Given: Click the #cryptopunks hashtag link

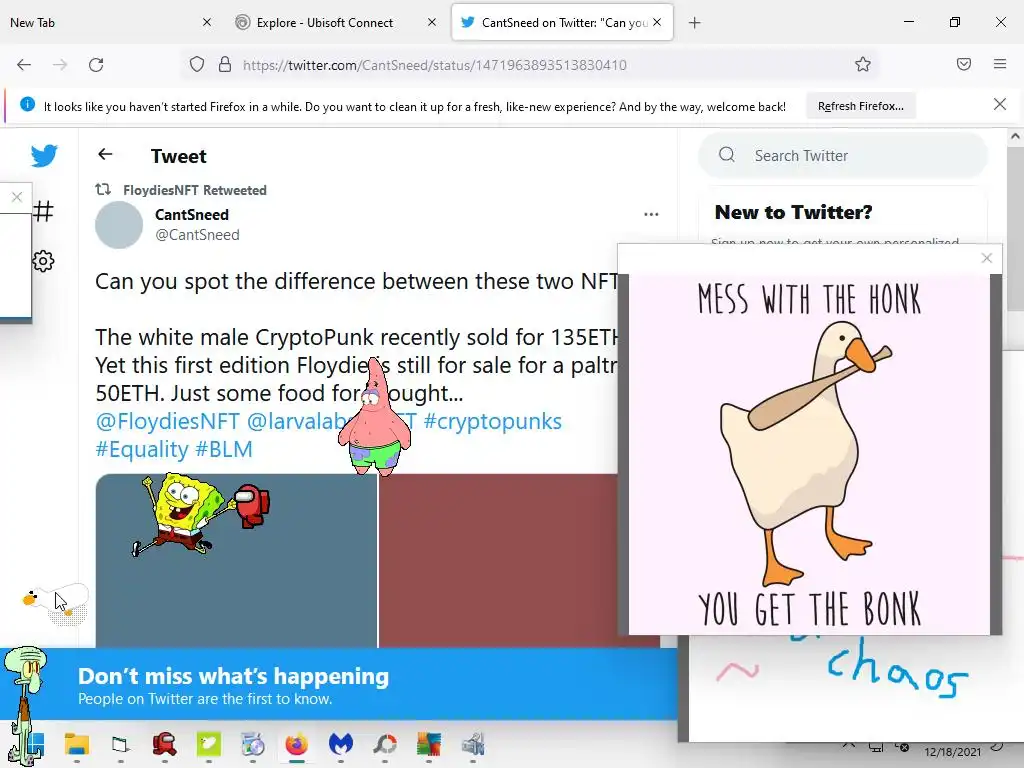Looking at the screenshot, I should coord(492,421).
